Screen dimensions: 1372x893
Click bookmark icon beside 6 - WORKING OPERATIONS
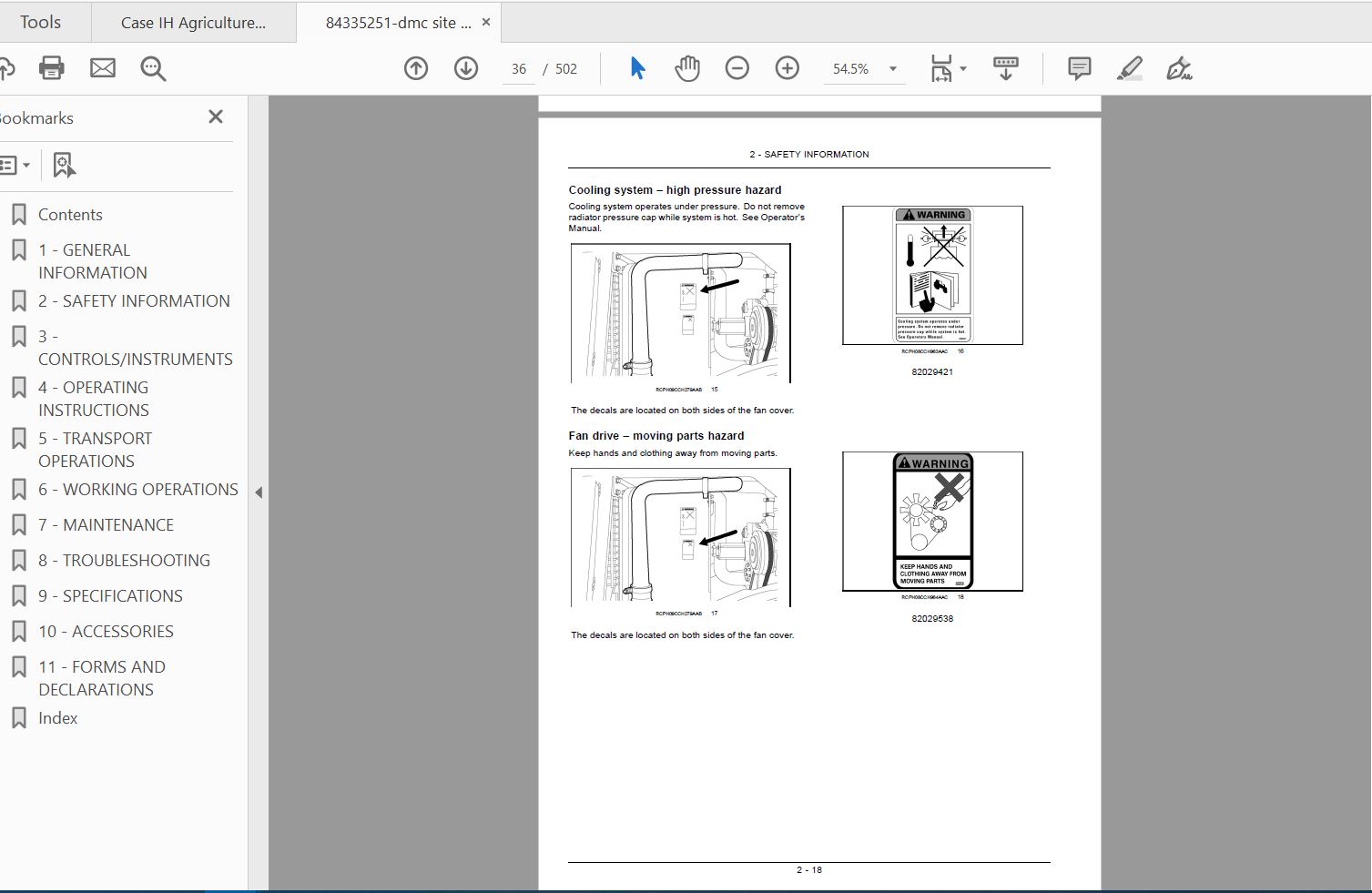point(18,490)
